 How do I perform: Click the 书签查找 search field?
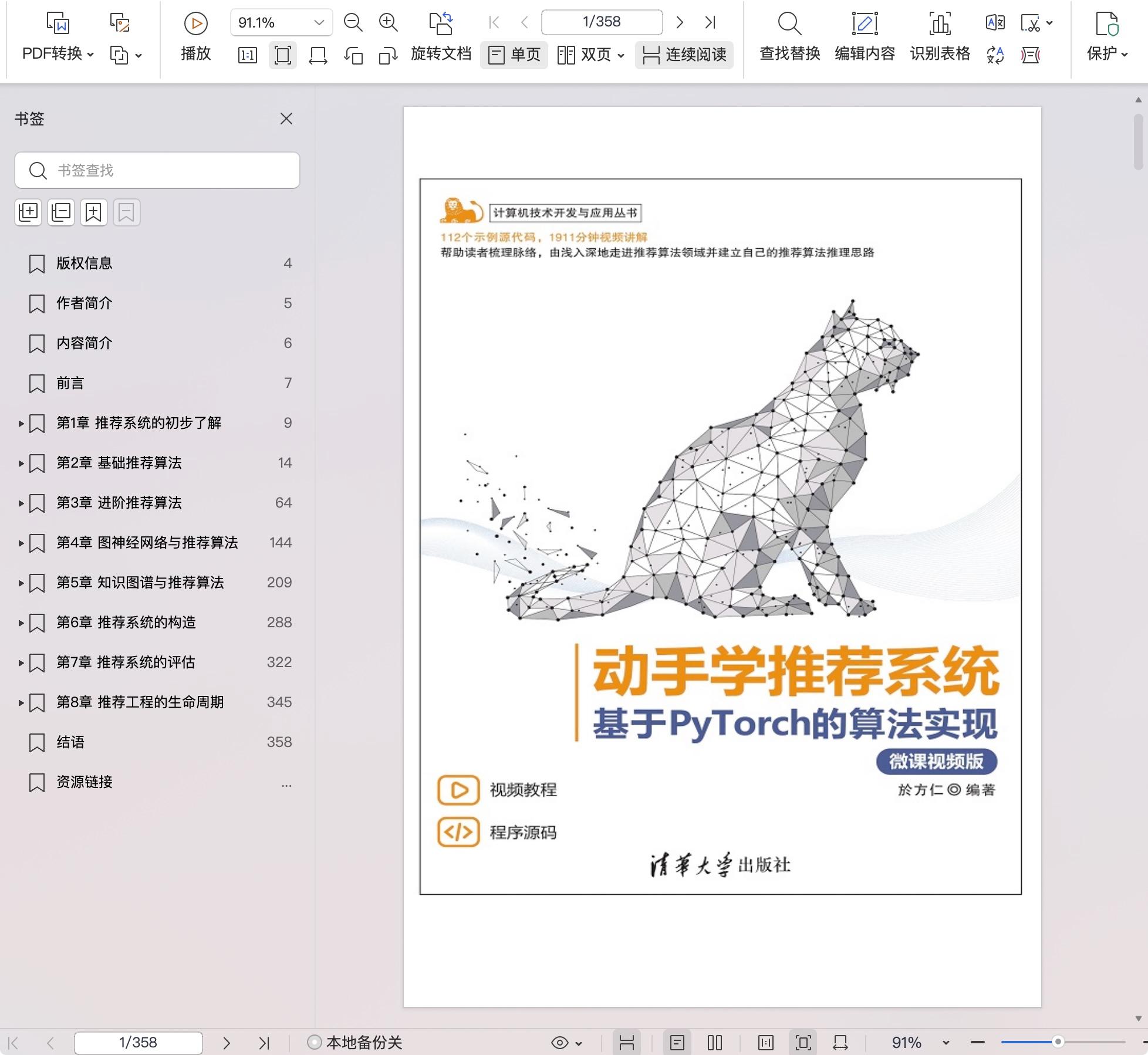click(157, 170)
